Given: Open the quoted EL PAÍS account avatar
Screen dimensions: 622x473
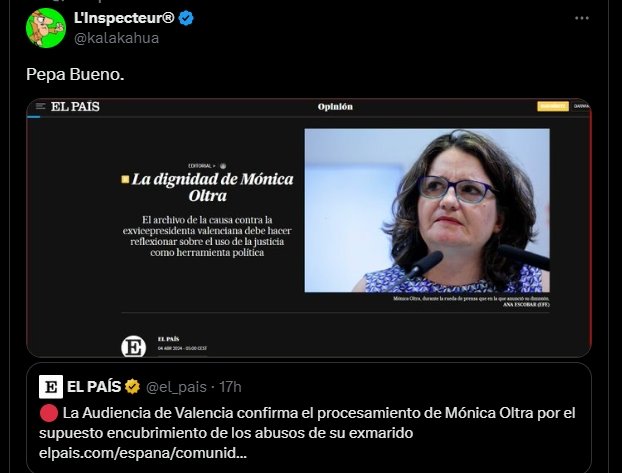Looking at the screenshot, I should [51, 386].
